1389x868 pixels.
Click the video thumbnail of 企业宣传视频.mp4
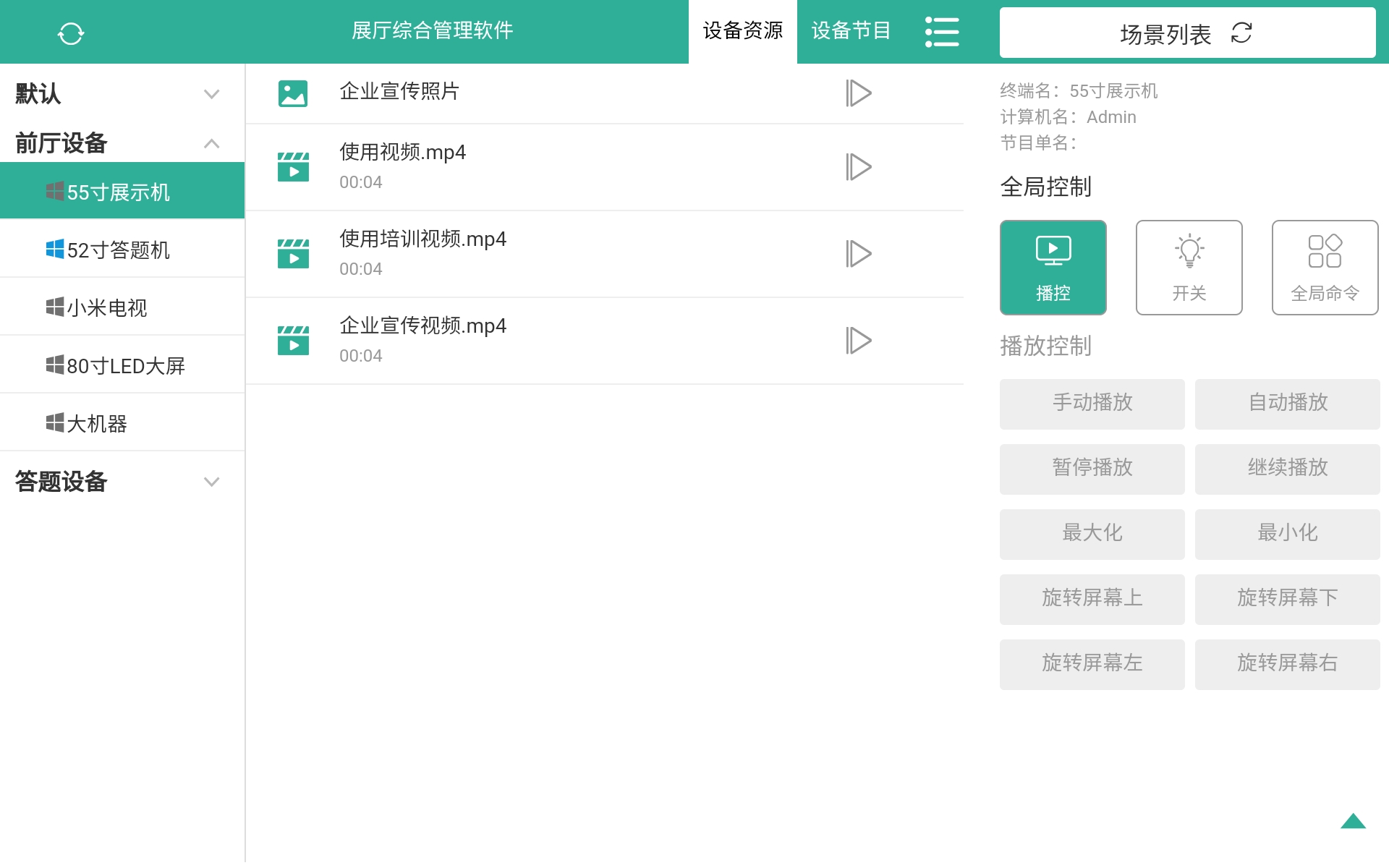293,340
